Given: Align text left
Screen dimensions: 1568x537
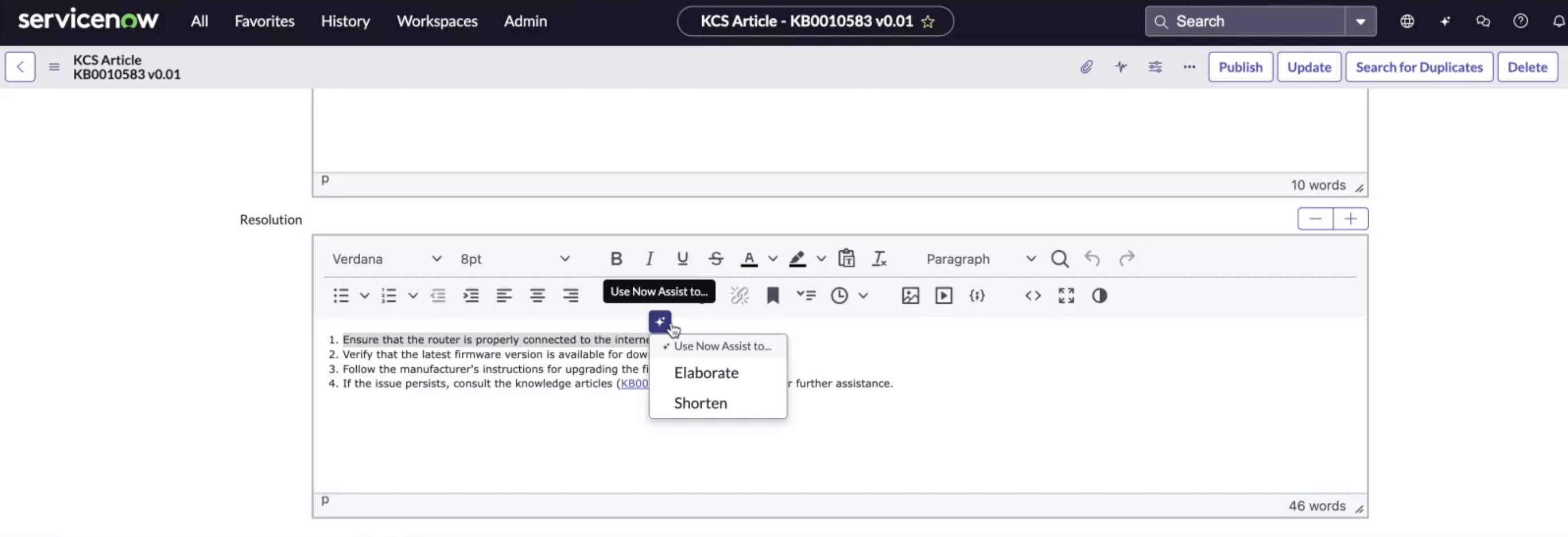Looking at the screenshot, I should pyautogui.click(x=504, y=296).
